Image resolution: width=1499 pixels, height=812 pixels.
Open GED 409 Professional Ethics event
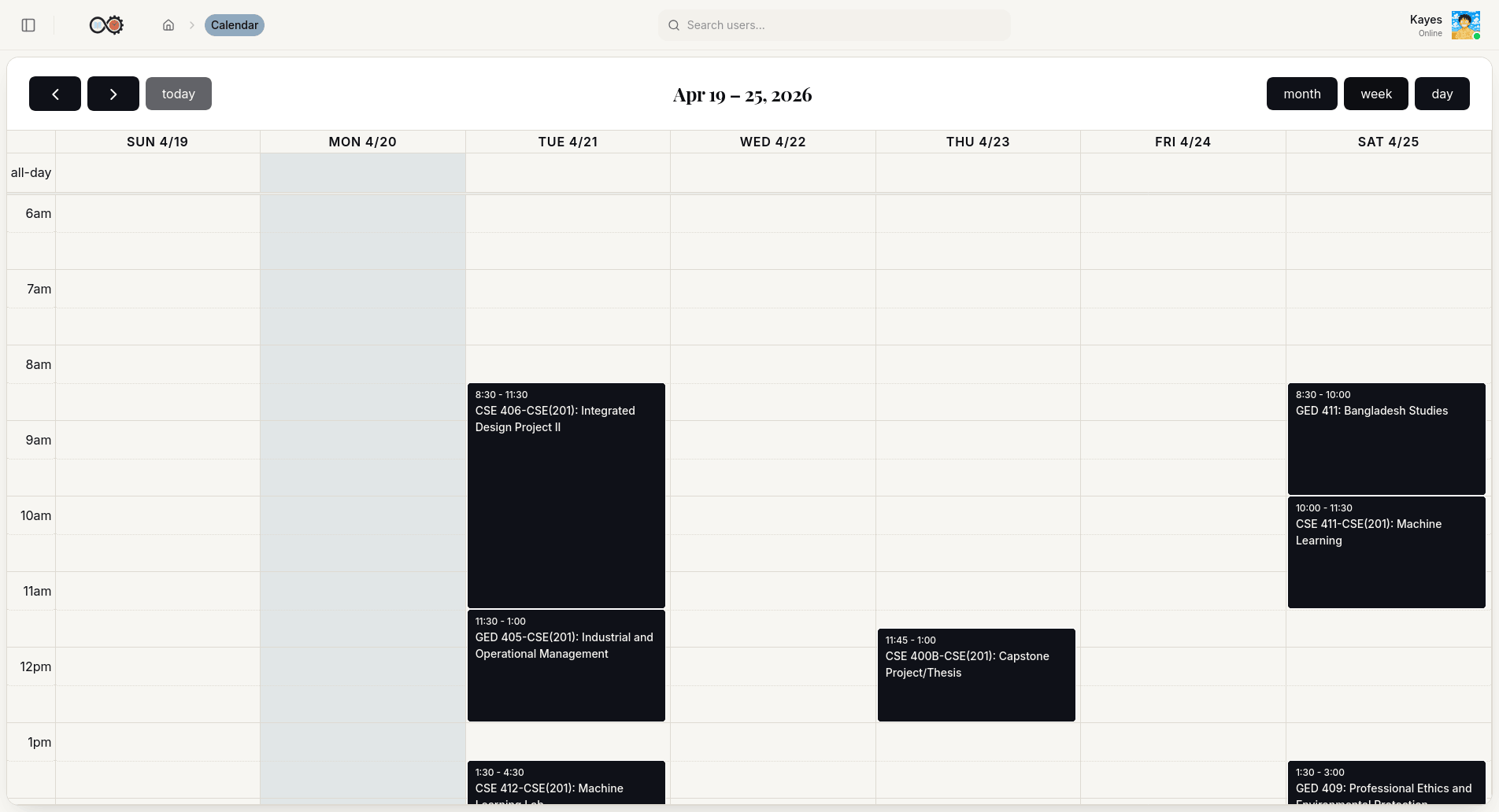point(1386,783)
